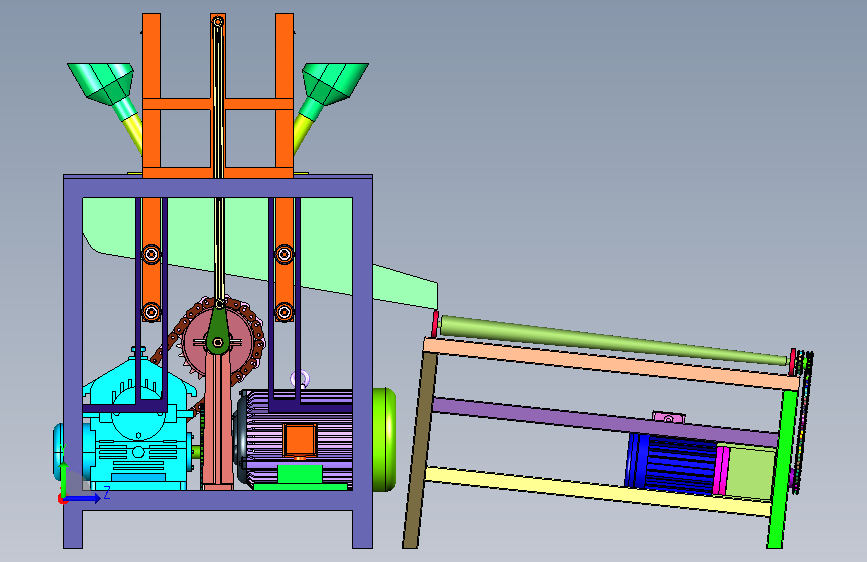Pick the bright green block under orange terminal box
Screen dimensions: 867x562
(300, 474)
